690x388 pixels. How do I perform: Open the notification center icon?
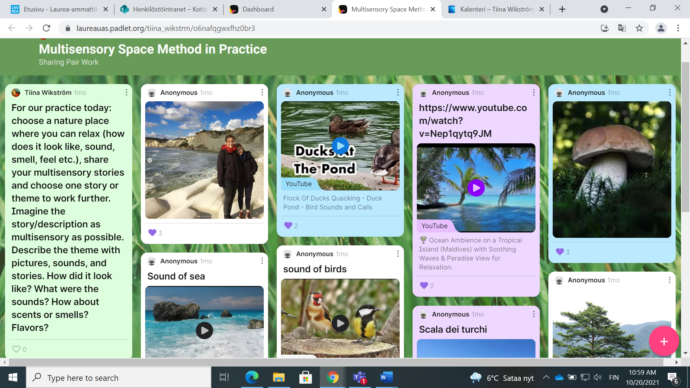(x=673, y=377)
